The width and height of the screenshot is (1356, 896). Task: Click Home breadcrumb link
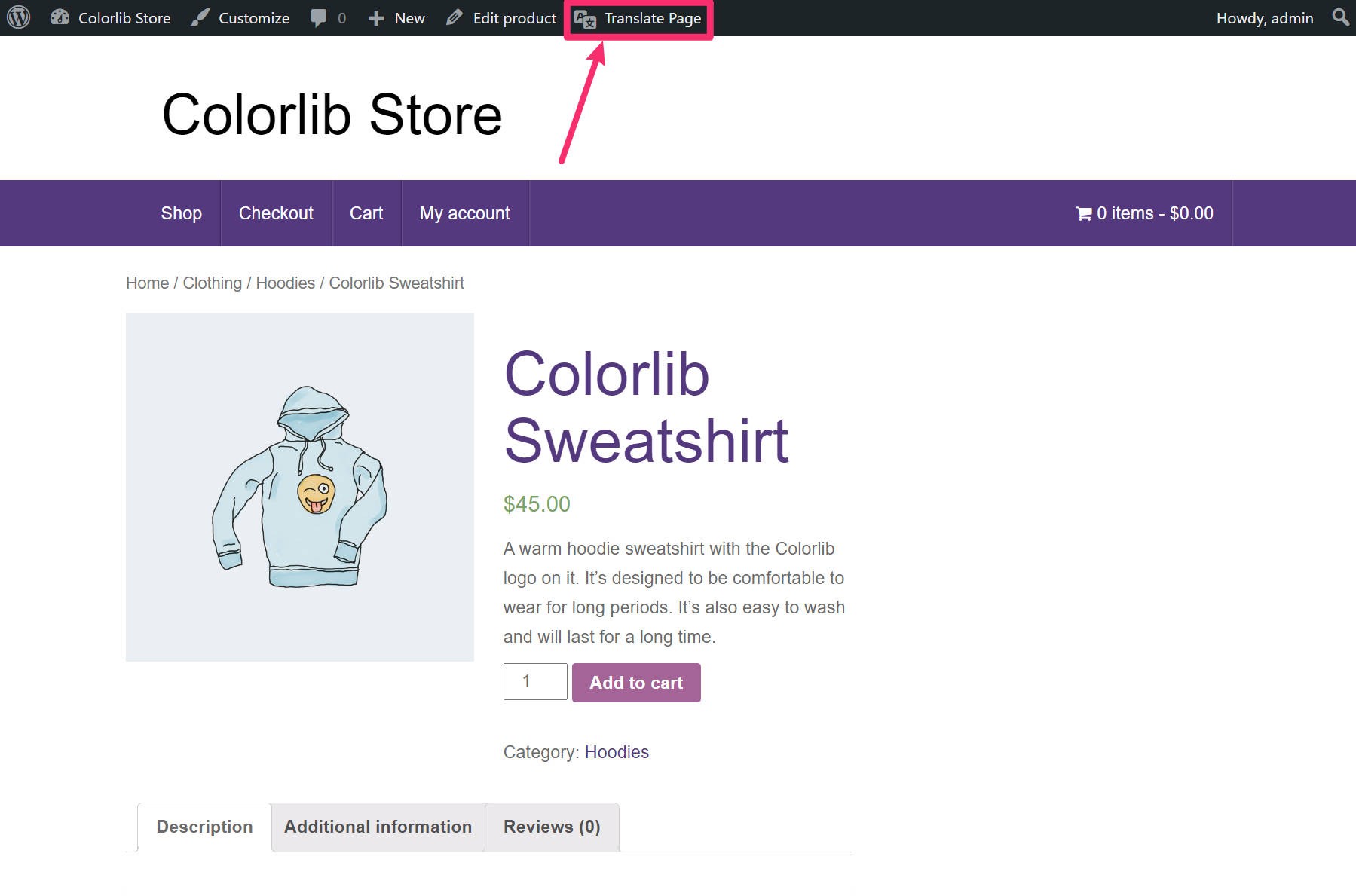click(148, 283)
